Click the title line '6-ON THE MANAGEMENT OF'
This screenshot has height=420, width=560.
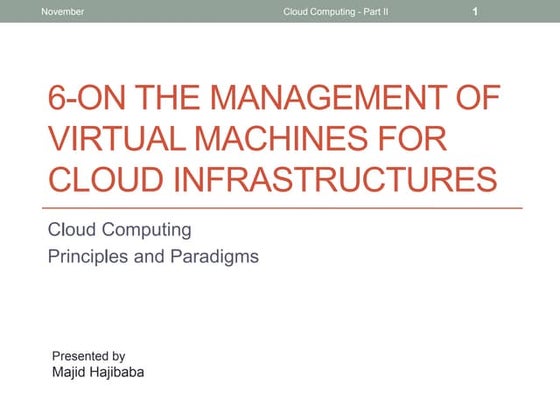click(x=274, y=97)
